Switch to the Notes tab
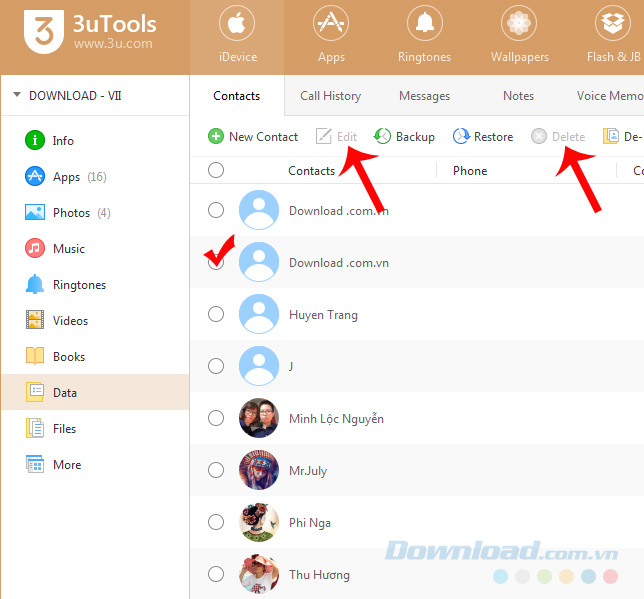Viewport: 644px width, 599px height. coord(519,96)
